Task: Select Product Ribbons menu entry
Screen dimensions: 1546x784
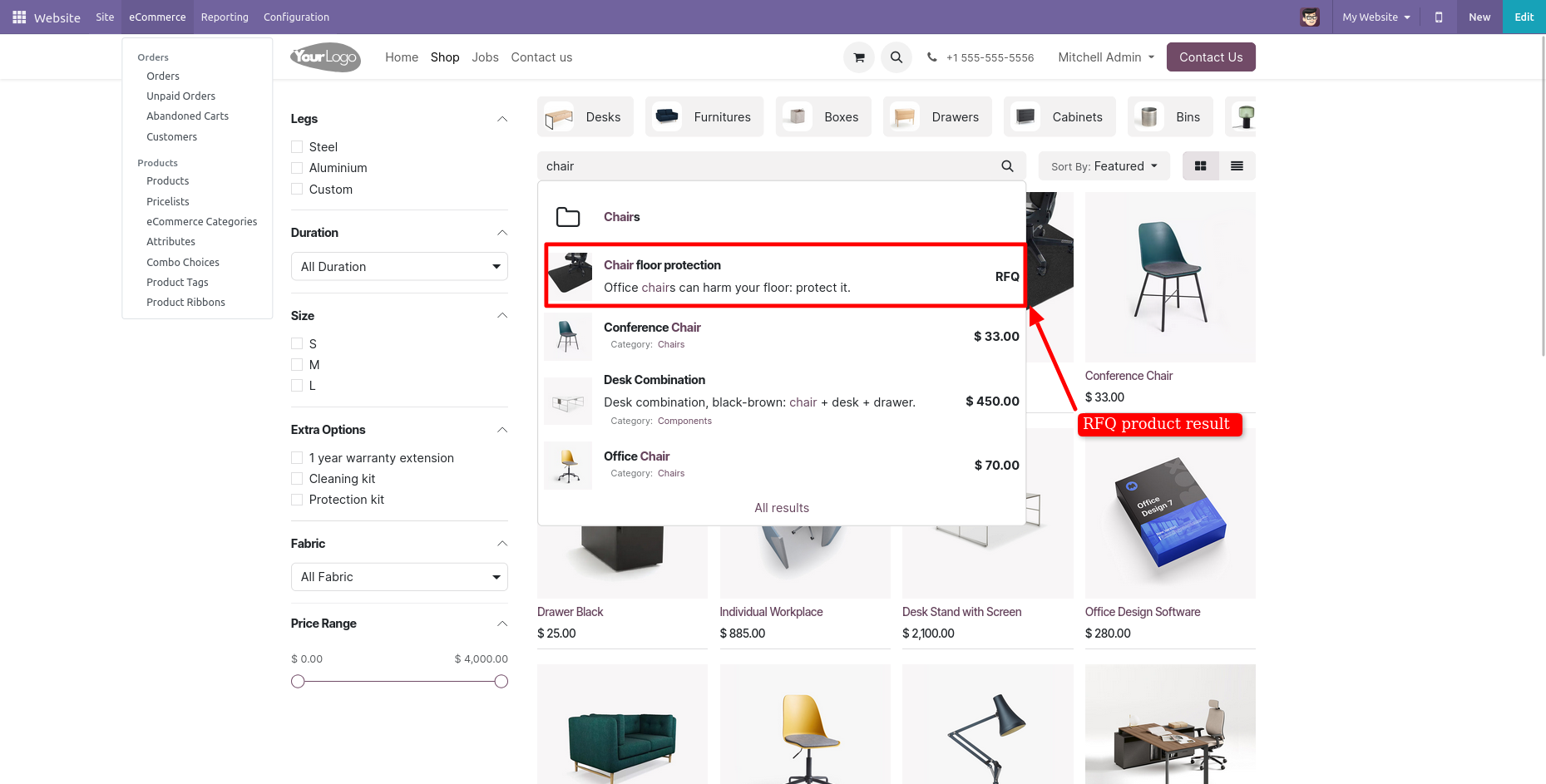Action: pos(186,303)
